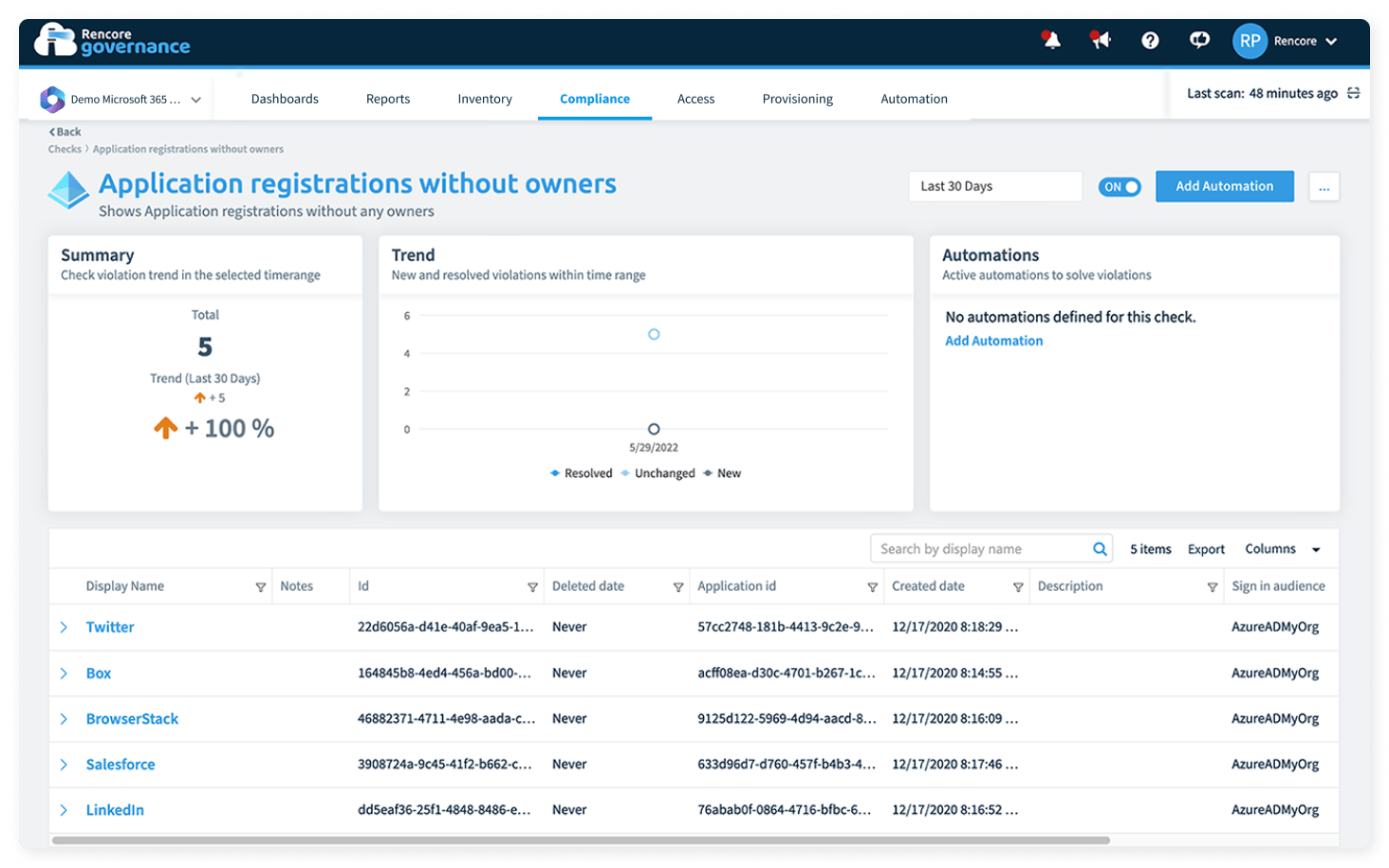Viewport: 1389px width, 868px height.
Task: Expand the Box row
Action: tap(64, 674)
